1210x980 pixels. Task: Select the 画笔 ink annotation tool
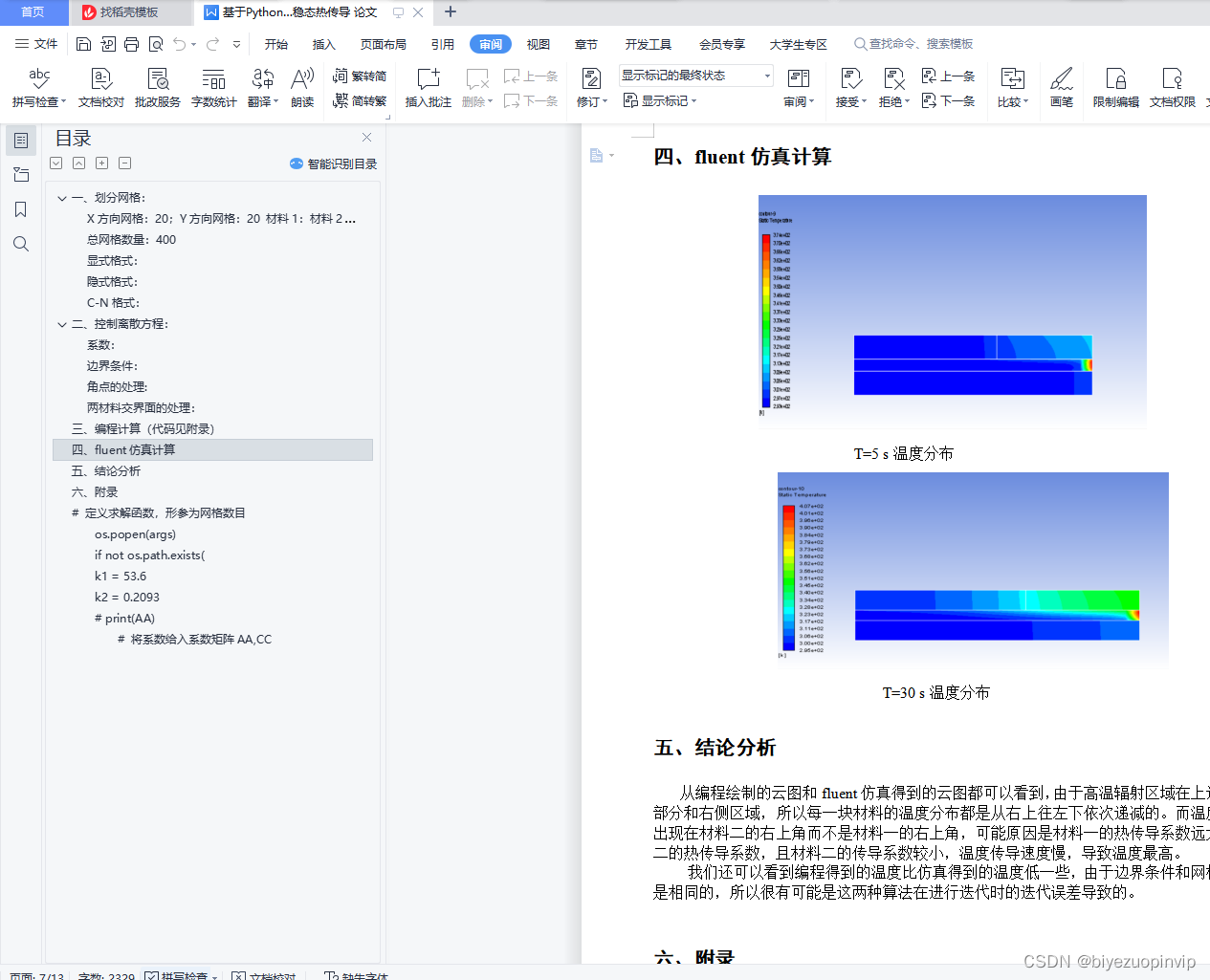pyautogui.click(x=1062, y=86)
